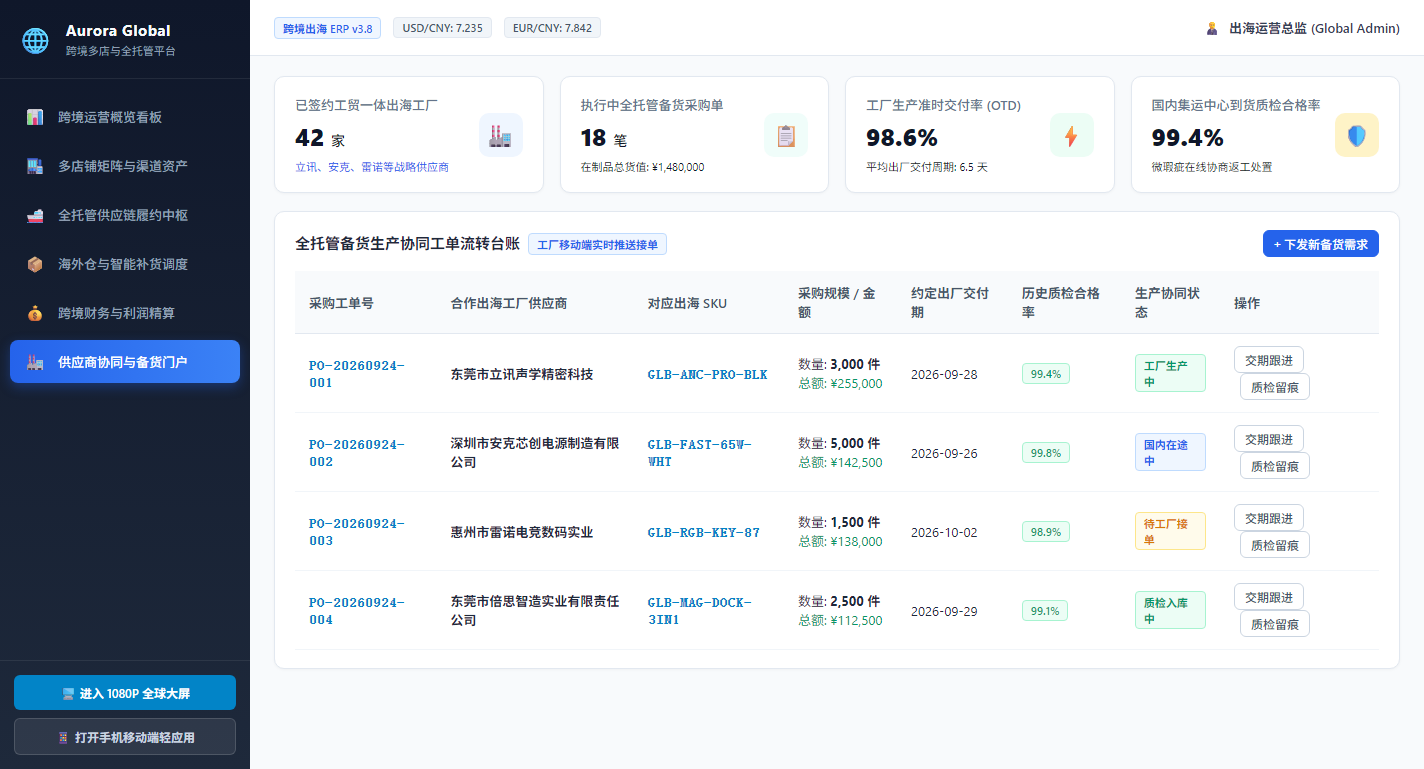
Task: Click the 工厂生产中 status badge
Action: pos(1170,373)
